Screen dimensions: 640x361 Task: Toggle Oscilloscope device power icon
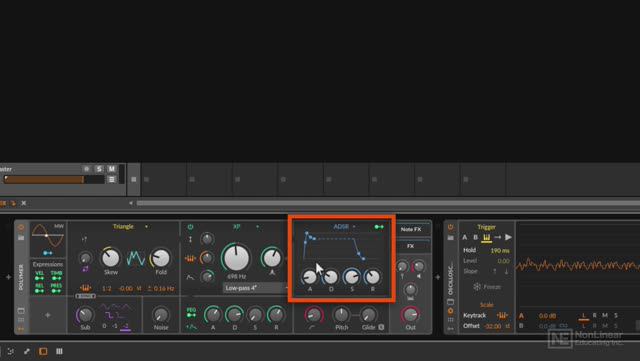pos(451,227)
